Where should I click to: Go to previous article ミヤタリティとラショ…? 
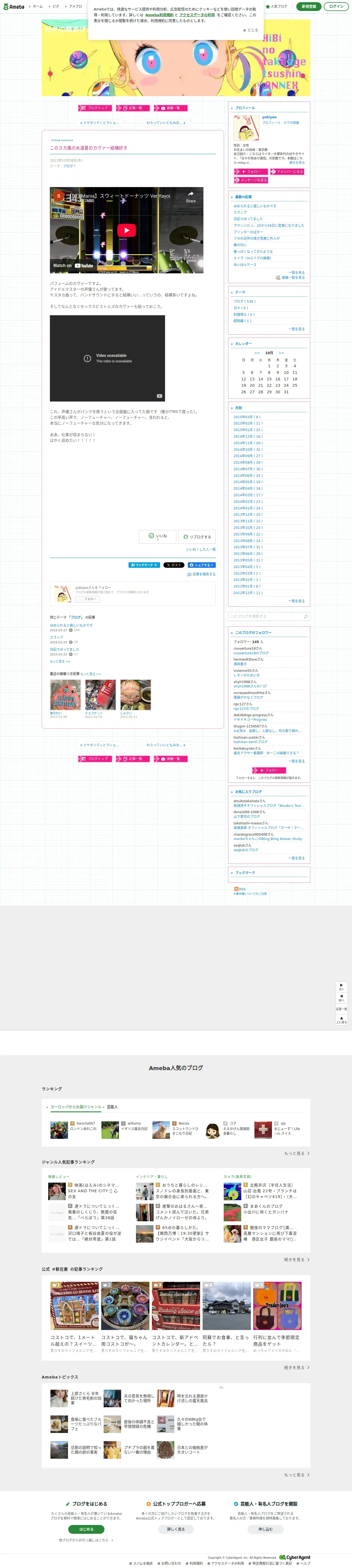click(x=100, y=122)
